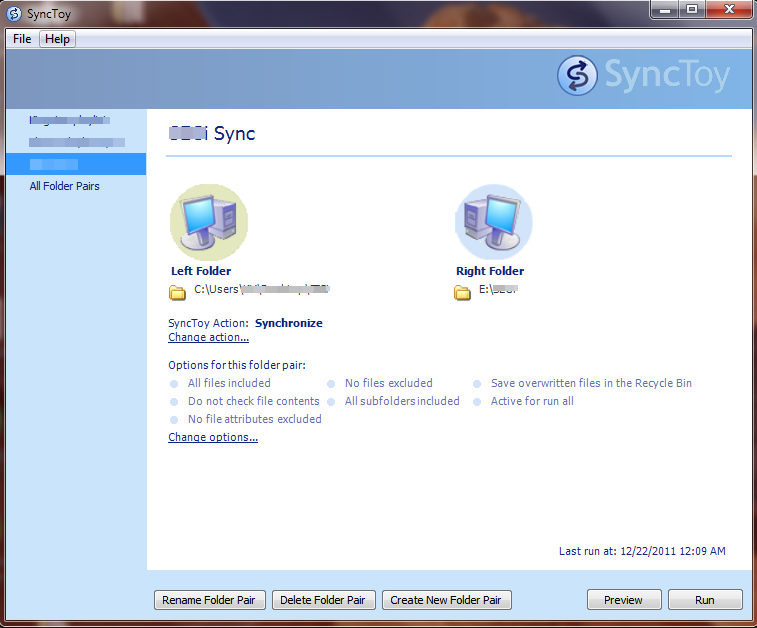
Task: Click 'All subfolders included' option text
Action: 402,401
